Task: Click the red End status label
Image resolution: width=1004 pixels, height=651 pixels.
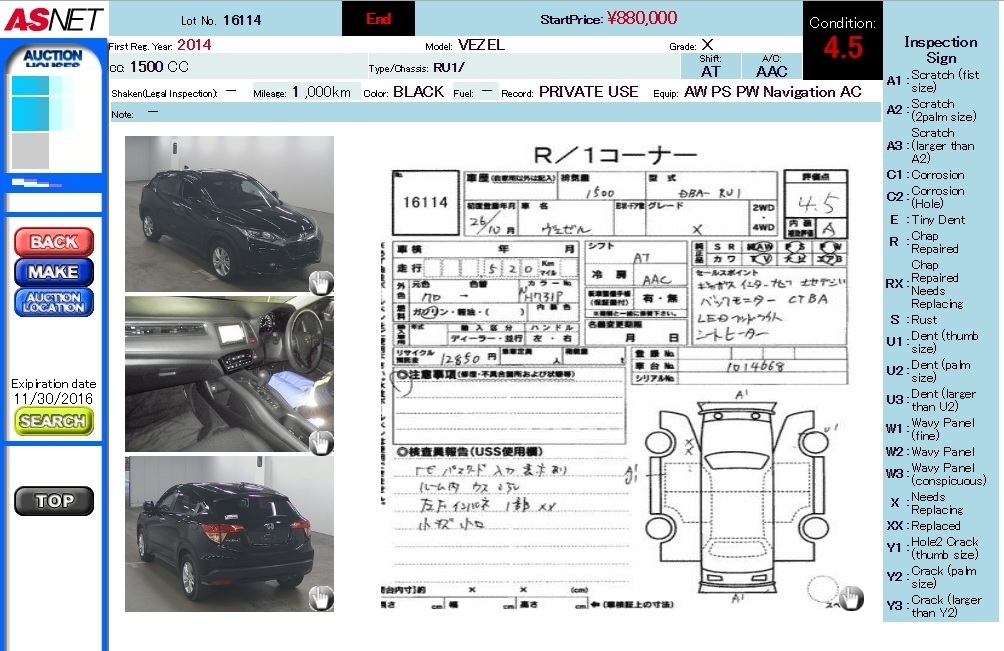Action: tap(378, 19)
